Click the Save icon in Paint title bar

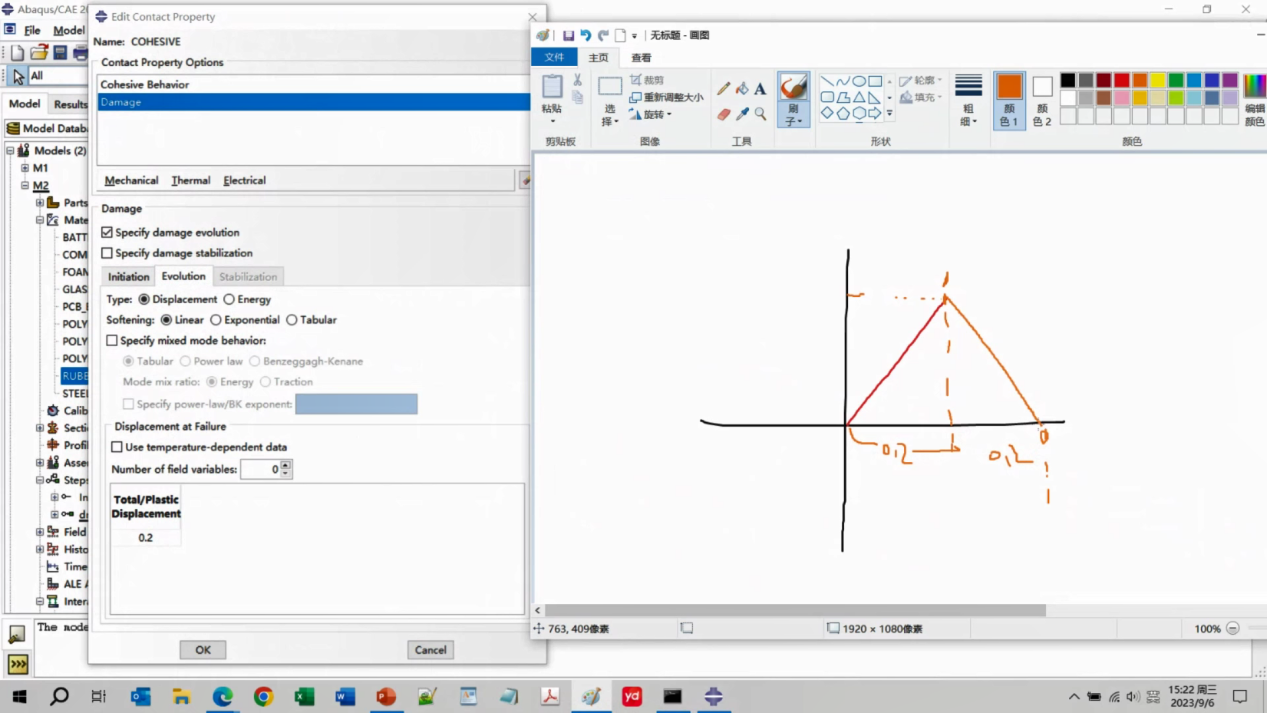coord(568,35)
